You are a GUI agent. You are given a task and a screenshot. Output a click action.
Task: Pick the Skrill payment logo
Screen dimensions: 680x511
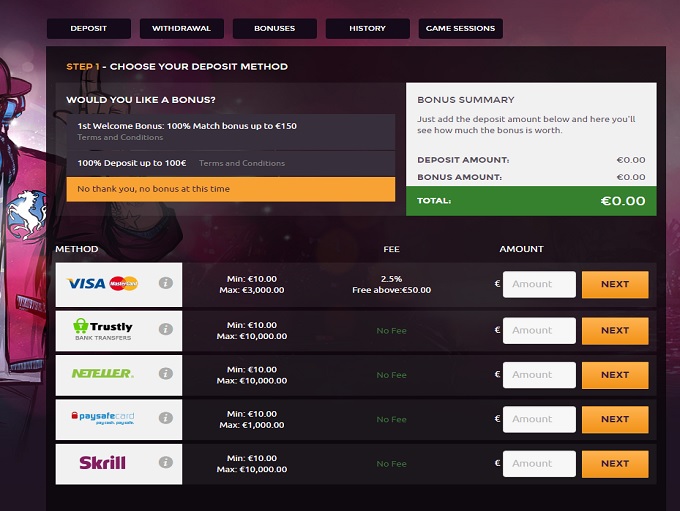(x=102, y=463)
